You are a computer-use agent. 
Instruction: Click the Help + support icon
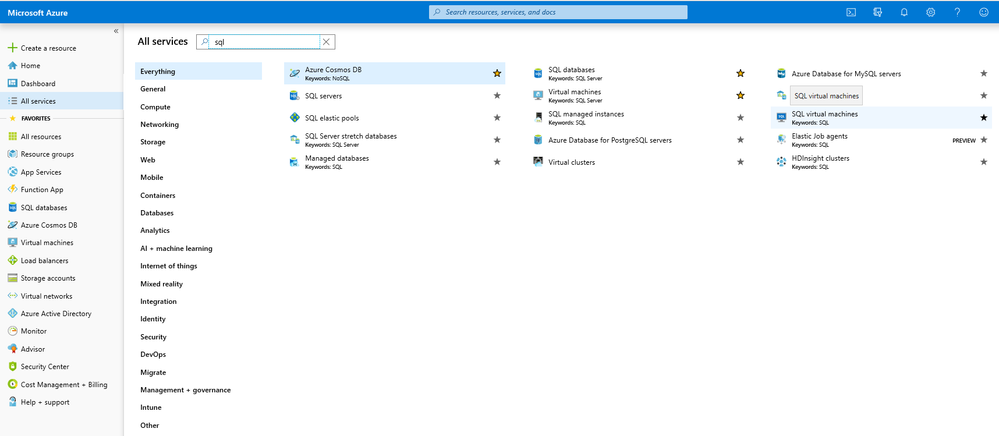11,402
